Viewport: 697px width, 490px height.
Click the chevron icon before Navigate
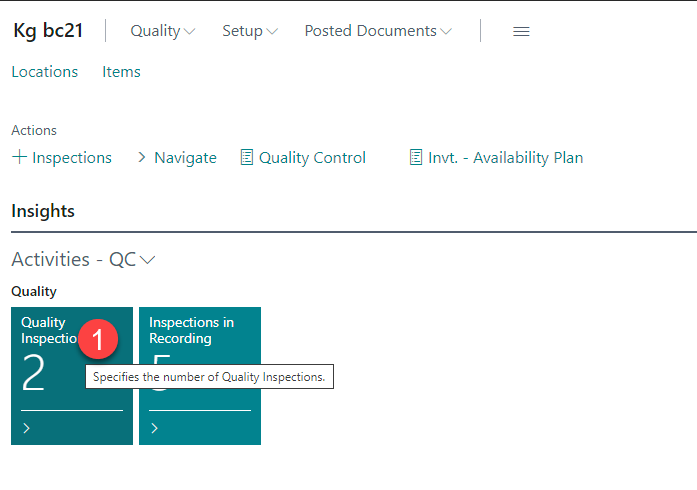coord(142,158)
